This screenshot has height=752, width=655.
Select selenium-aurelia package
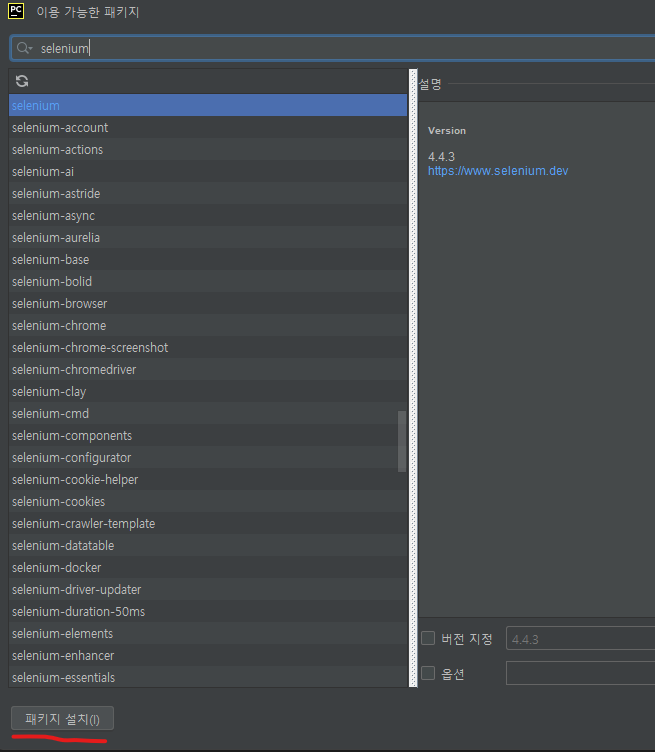click(208, 238)
